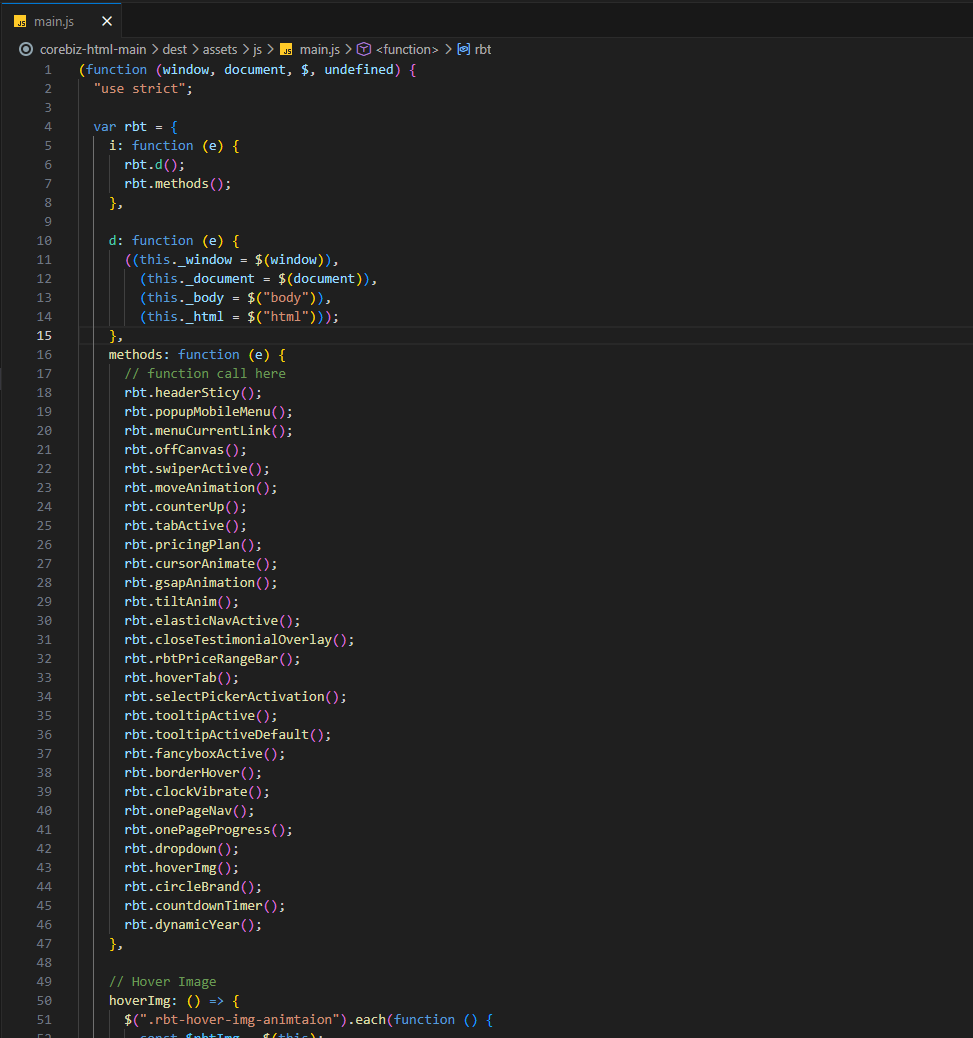Click rbt.pricingPlan() call
Screen dimensions: 973x1038
coord(193,545)
